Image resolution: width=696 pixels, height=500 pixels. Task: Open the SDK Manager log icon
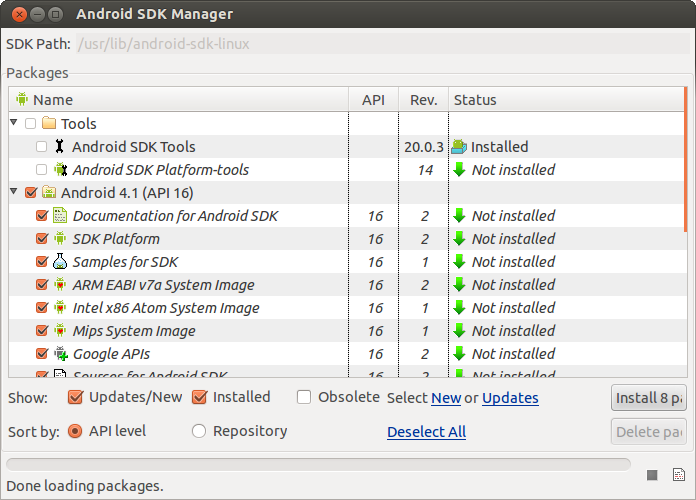[x=679, y=475]
